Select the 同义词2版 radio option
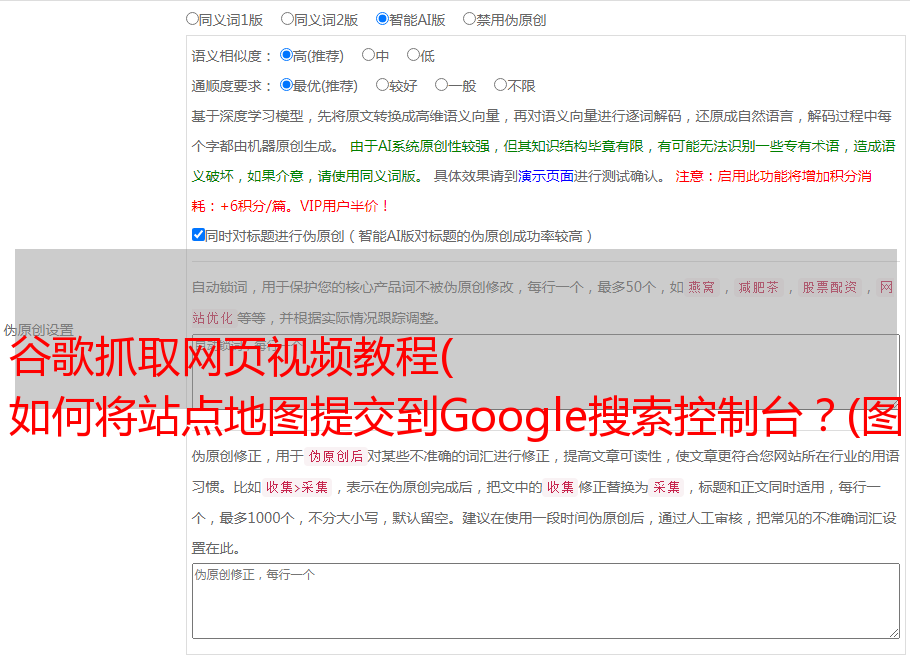 coord(287,19)
